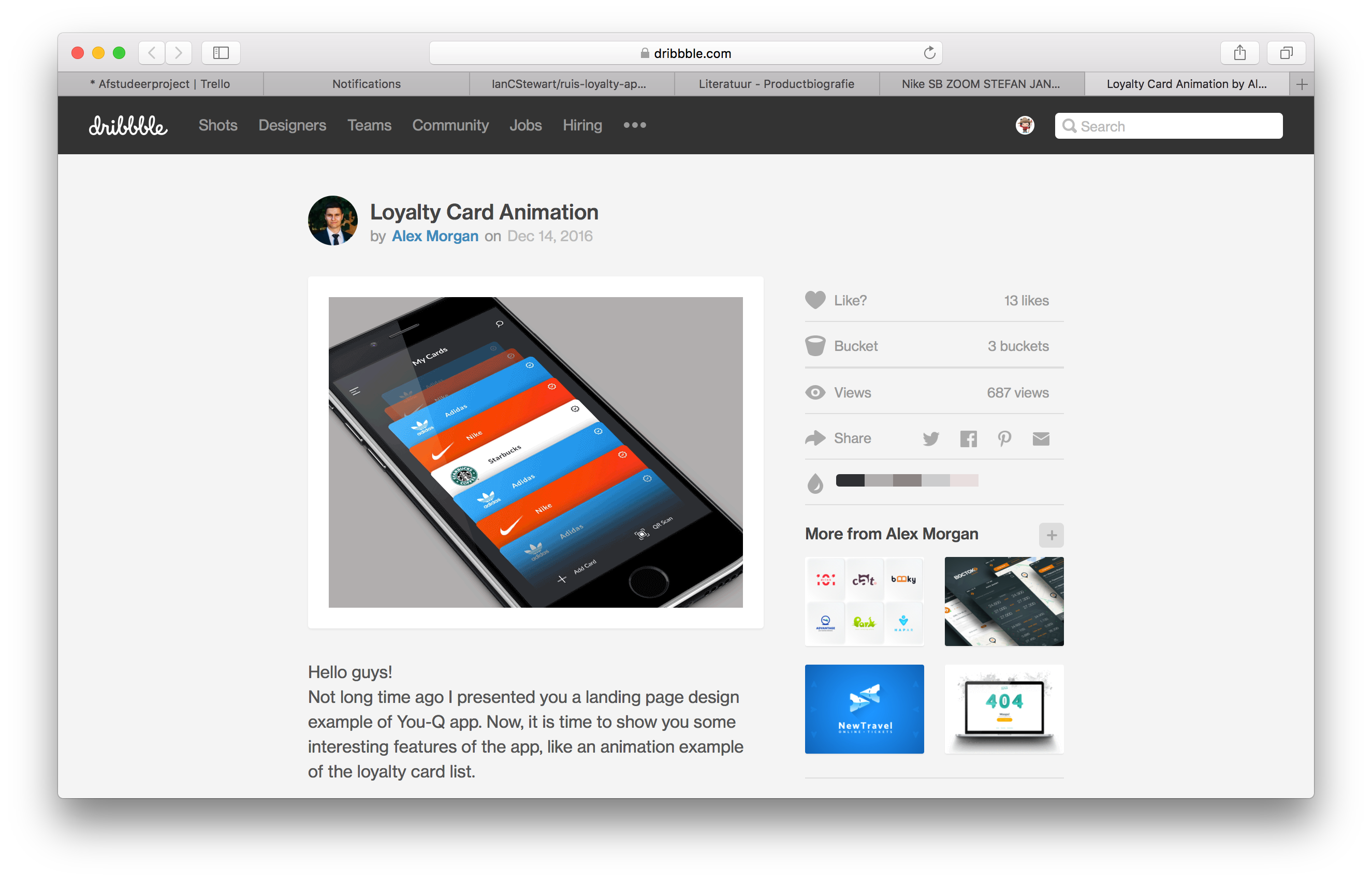1372x881 pixels.
Task: Click the Share arrow icon
Action: (x=815, y=438)
